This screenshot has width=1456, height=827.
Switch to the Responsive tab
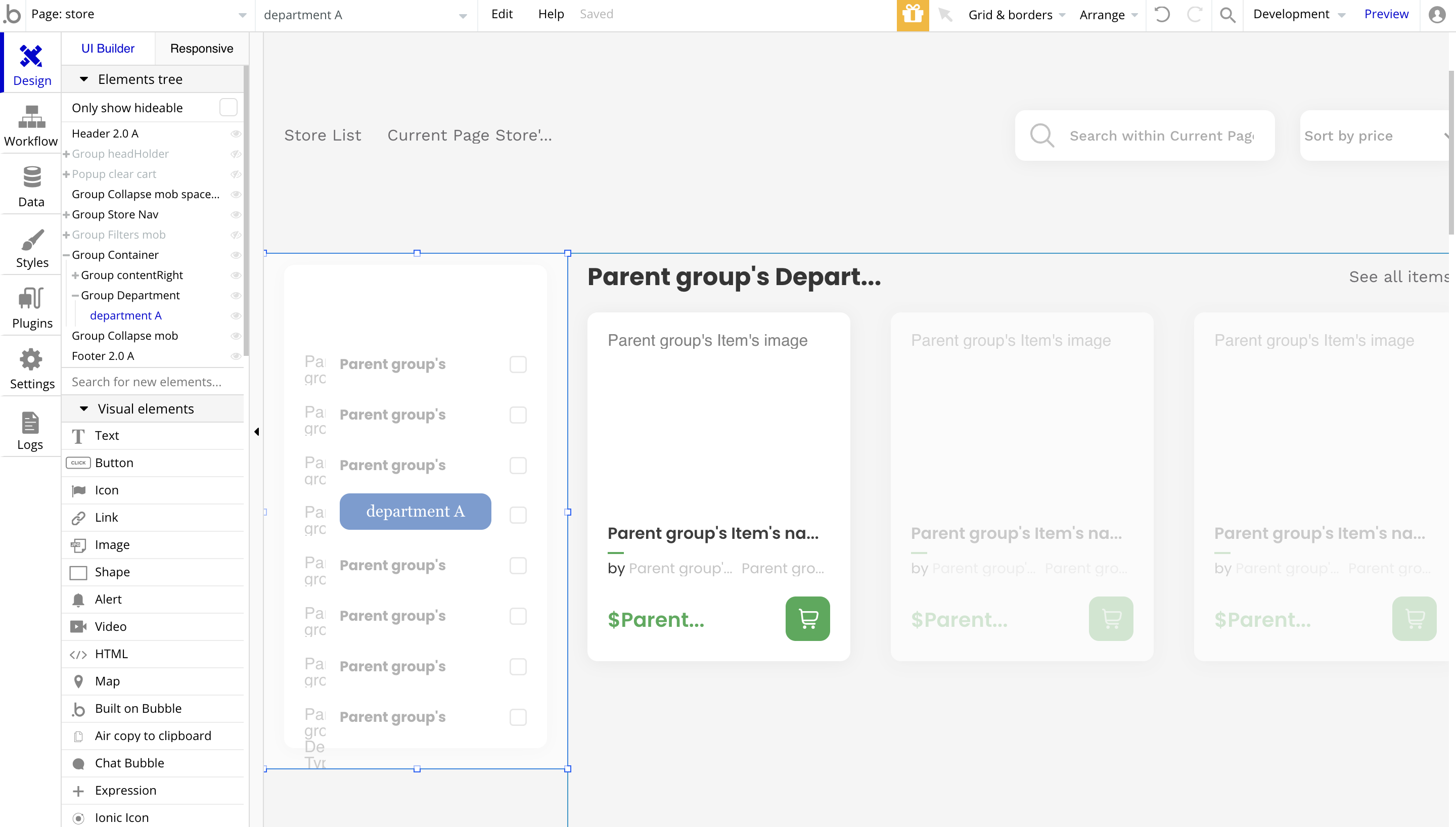click(x=202, y=49)
